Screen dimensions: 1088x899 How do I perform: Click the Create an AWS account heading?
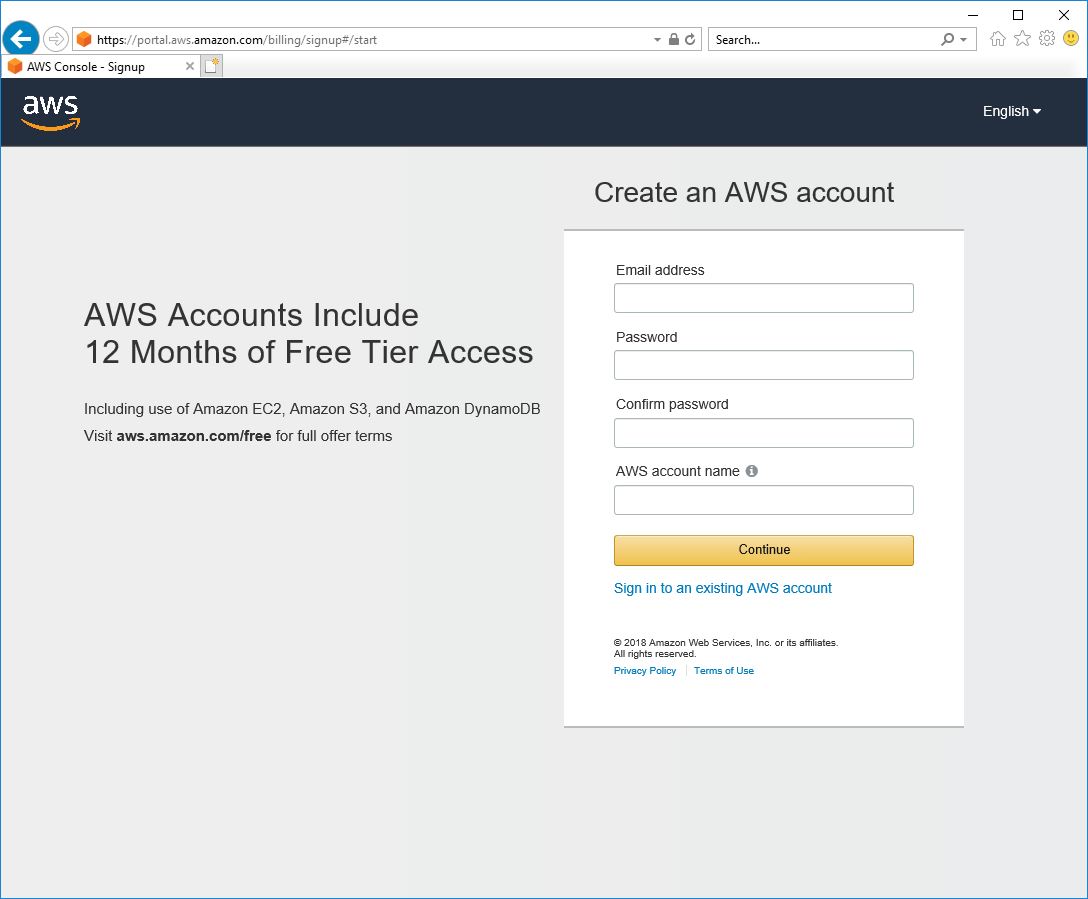tap(744, 192)
